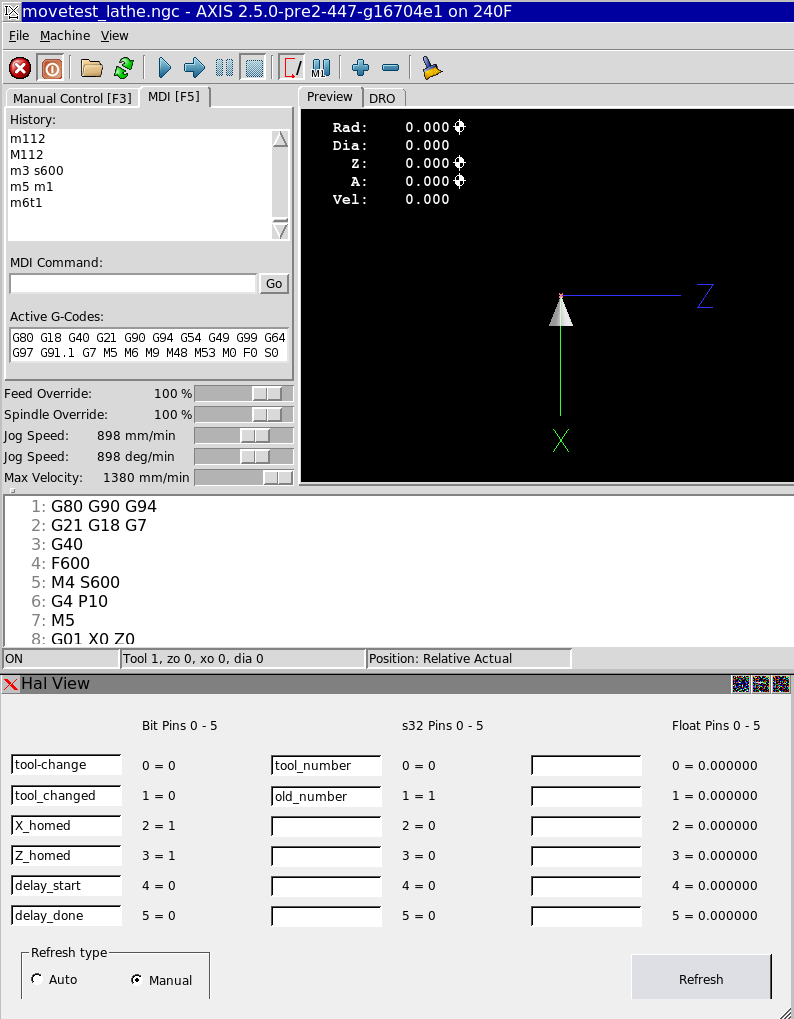Click the Hal View close X icon
794x1019 pixels.
click(x=10, y=684)
